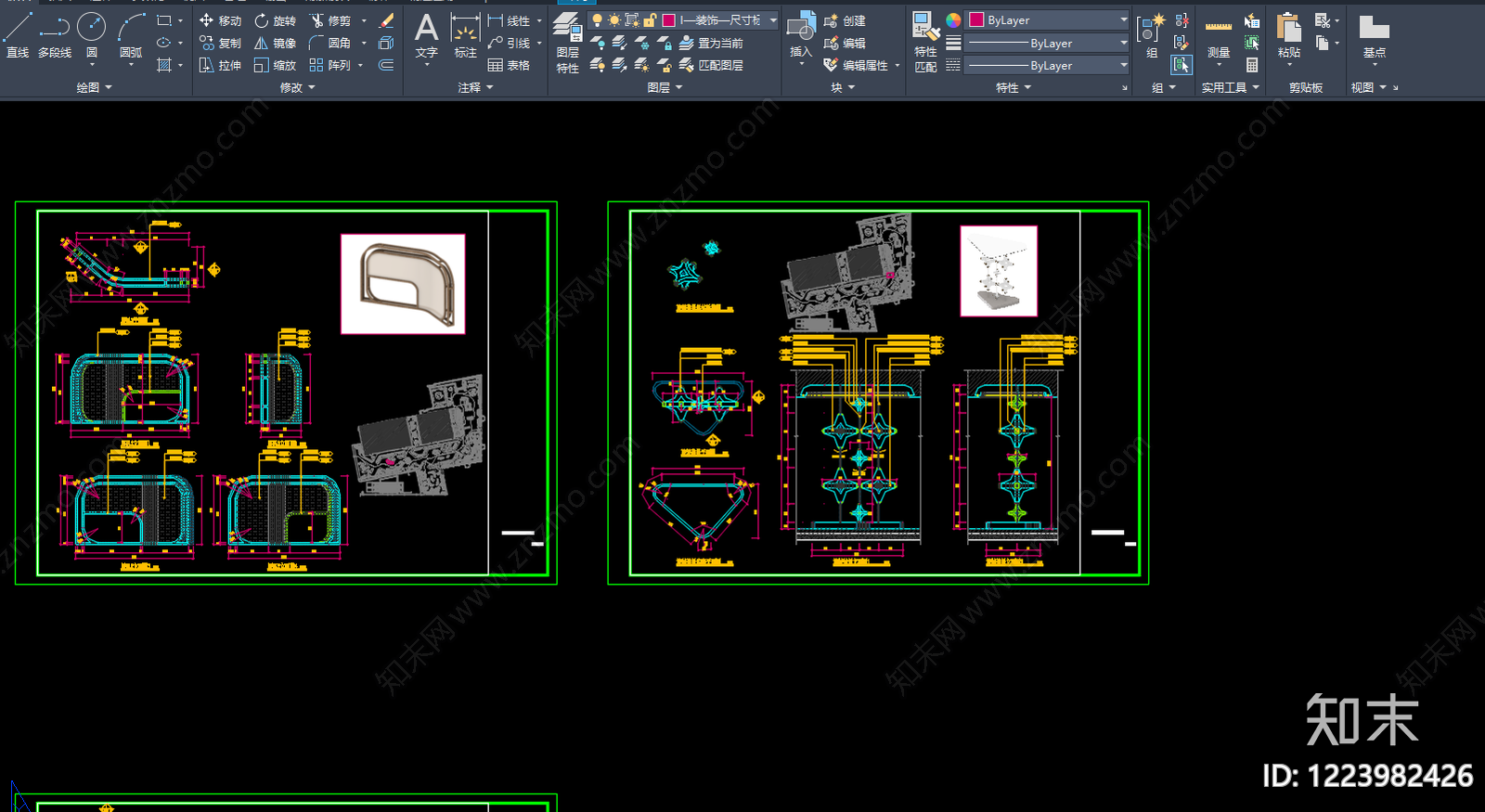The height and width of the screenshot is (812, 1485).
Task: Click the rendered handle image in left drawing
Action: point(403,284)
